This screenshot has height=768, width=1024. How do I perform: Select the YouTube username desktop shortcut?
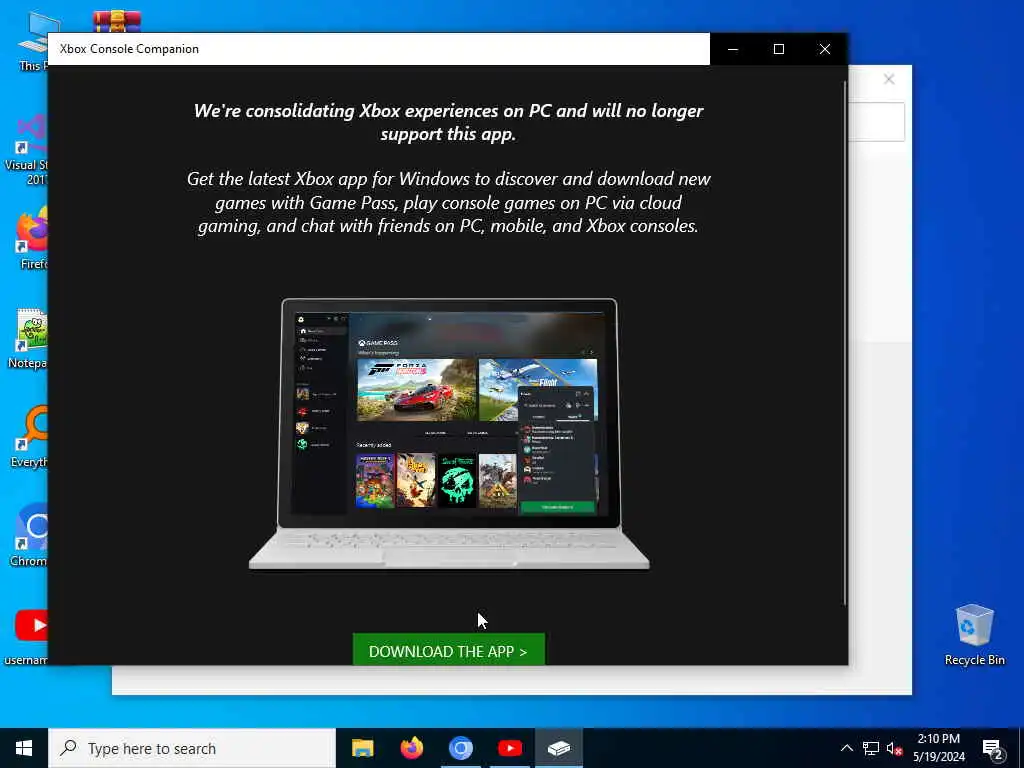tap(26, 637)
